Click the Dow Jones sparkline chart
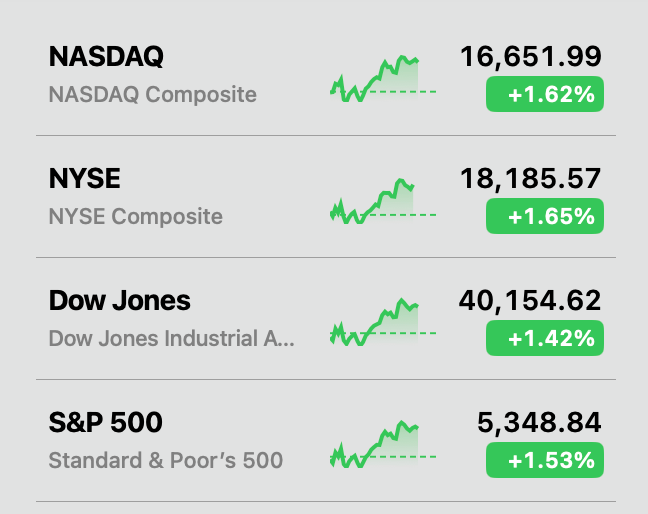The width and height of the screenshot is (648, 514). (383, 323)
